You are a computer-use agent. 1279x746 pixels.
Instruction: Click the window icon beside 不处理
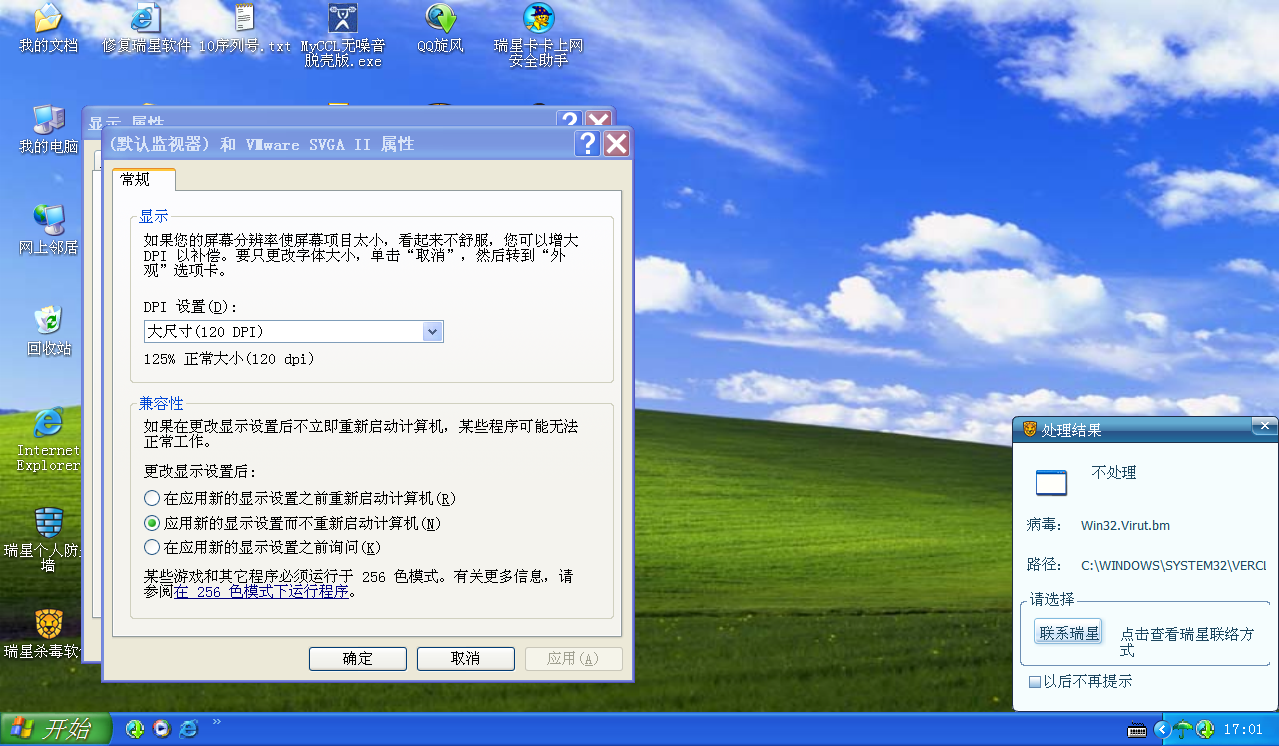(x=1051, y=482)
